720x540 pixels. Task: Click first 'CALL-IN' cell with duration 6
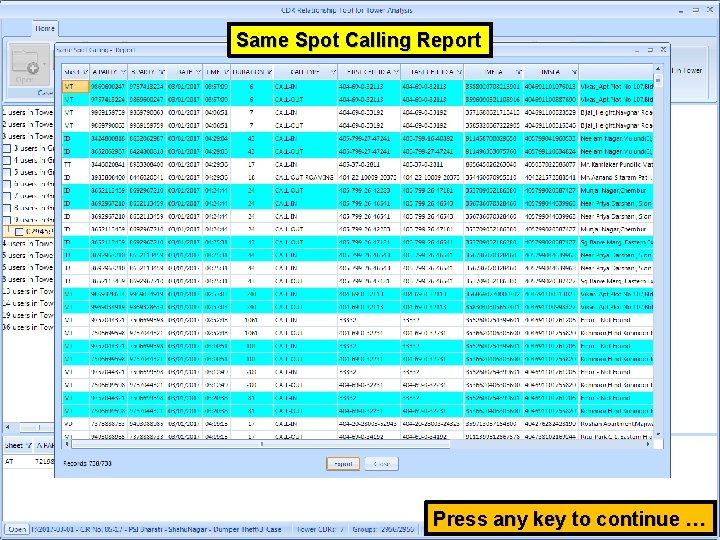(x=305, y=86)
